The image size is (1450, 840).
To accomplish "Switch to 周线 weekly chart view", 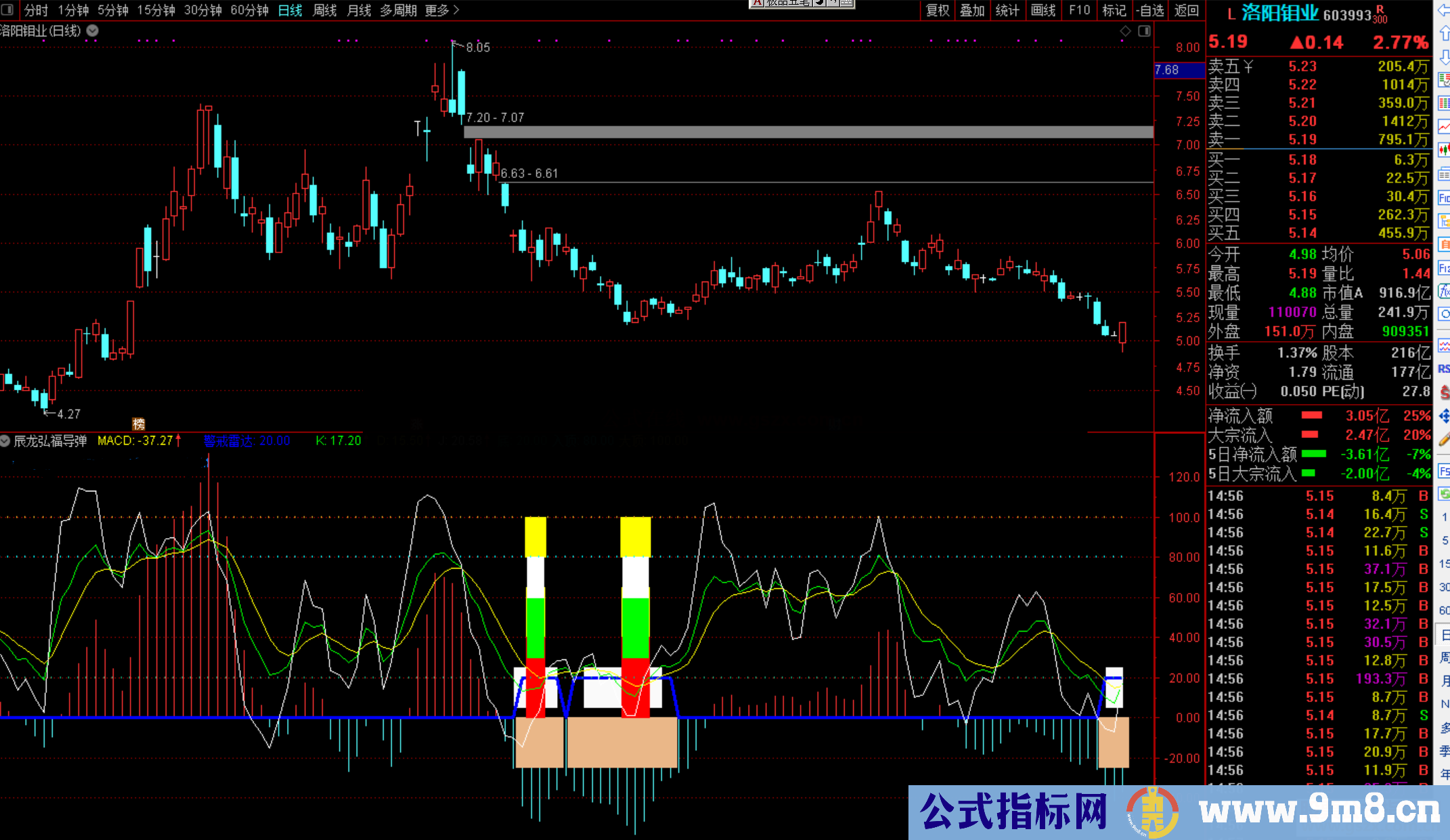I will [324, 10].
